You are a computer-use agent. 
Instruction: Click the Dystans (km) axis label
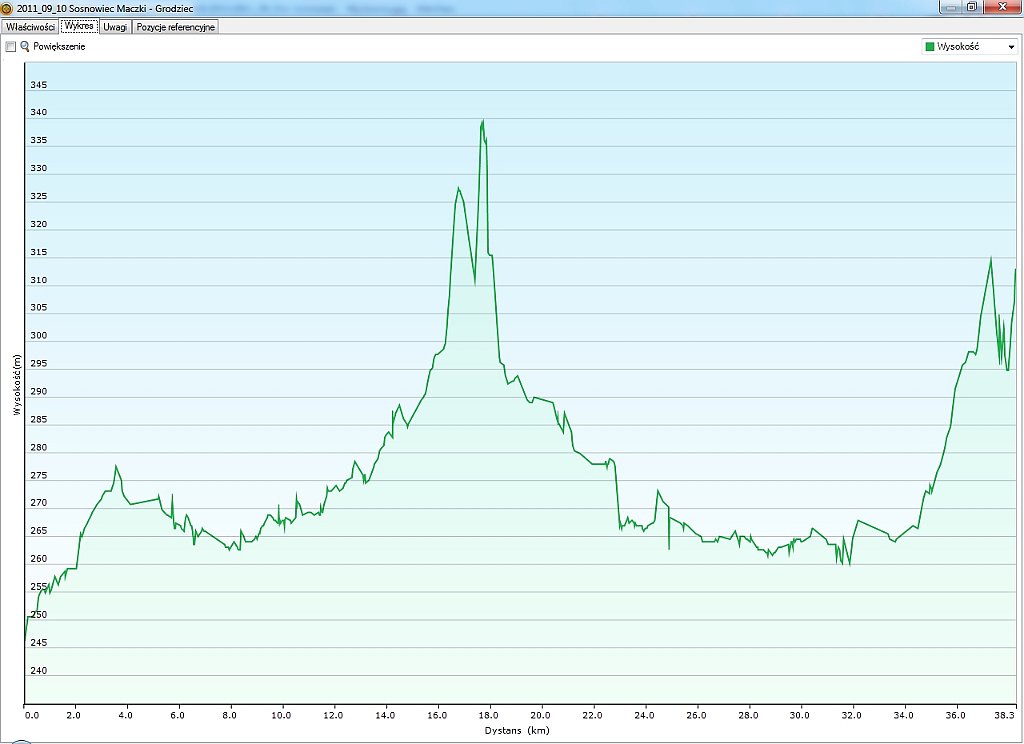pyautogui.click(x=517, y=730)
